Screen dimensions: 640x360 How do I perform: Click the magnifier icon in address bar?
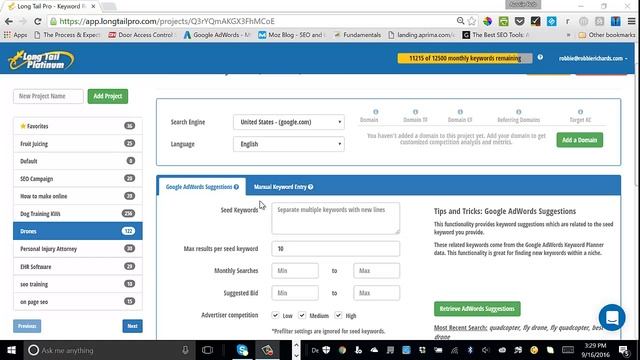tap(460, 21)
